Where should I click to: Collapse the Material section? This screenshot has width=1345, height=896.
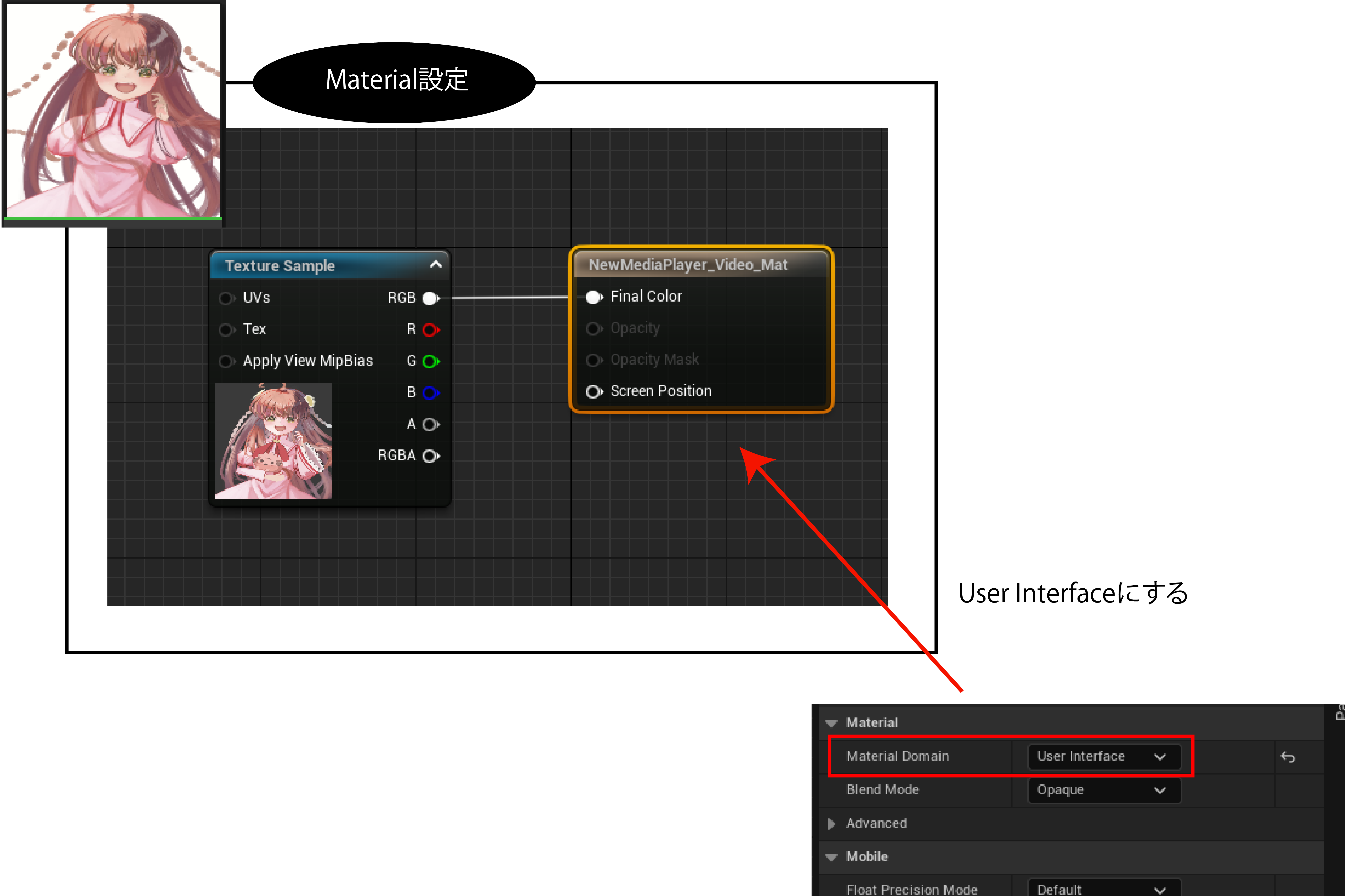tap(832, 723)
